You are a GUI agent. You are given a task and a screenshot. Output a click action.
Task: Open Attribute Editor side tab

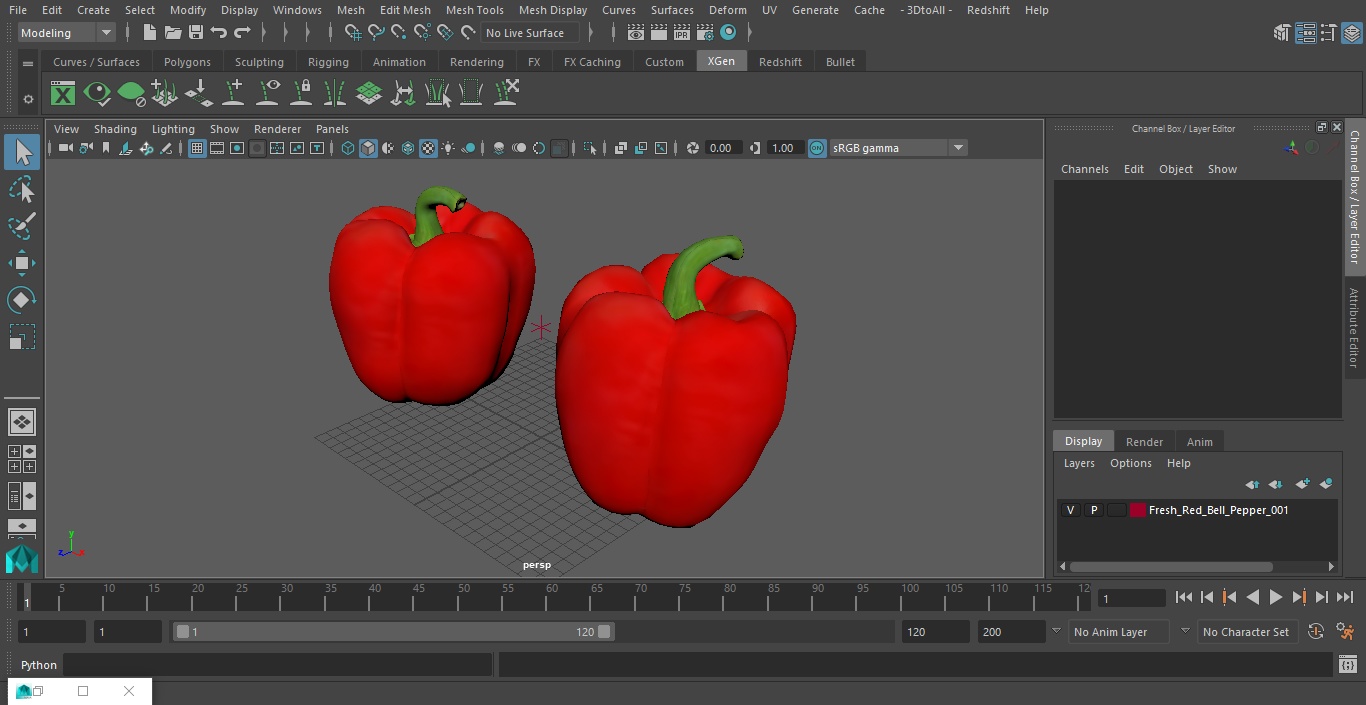pyautogui.click(x=1354, y=328)
